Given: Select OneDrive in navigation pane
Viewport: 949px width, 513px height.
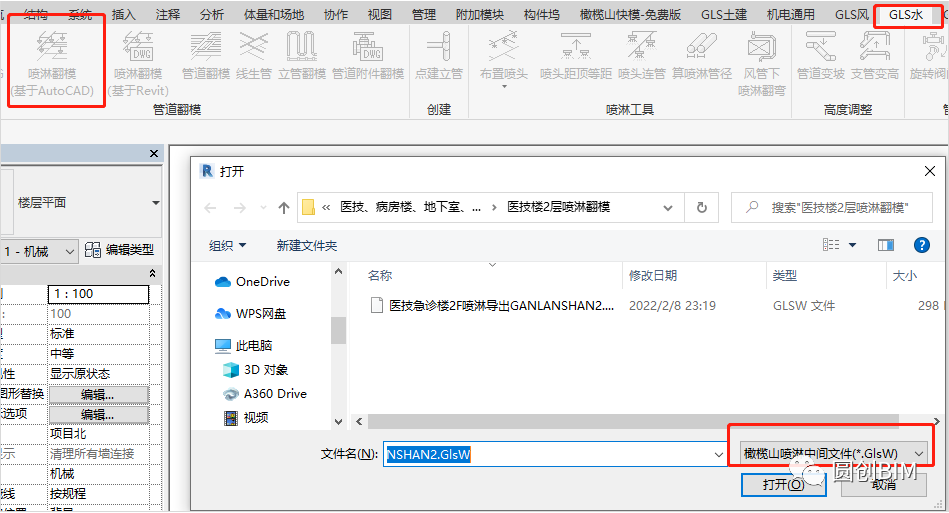Looking at the screenshot, I should point(253,282).
